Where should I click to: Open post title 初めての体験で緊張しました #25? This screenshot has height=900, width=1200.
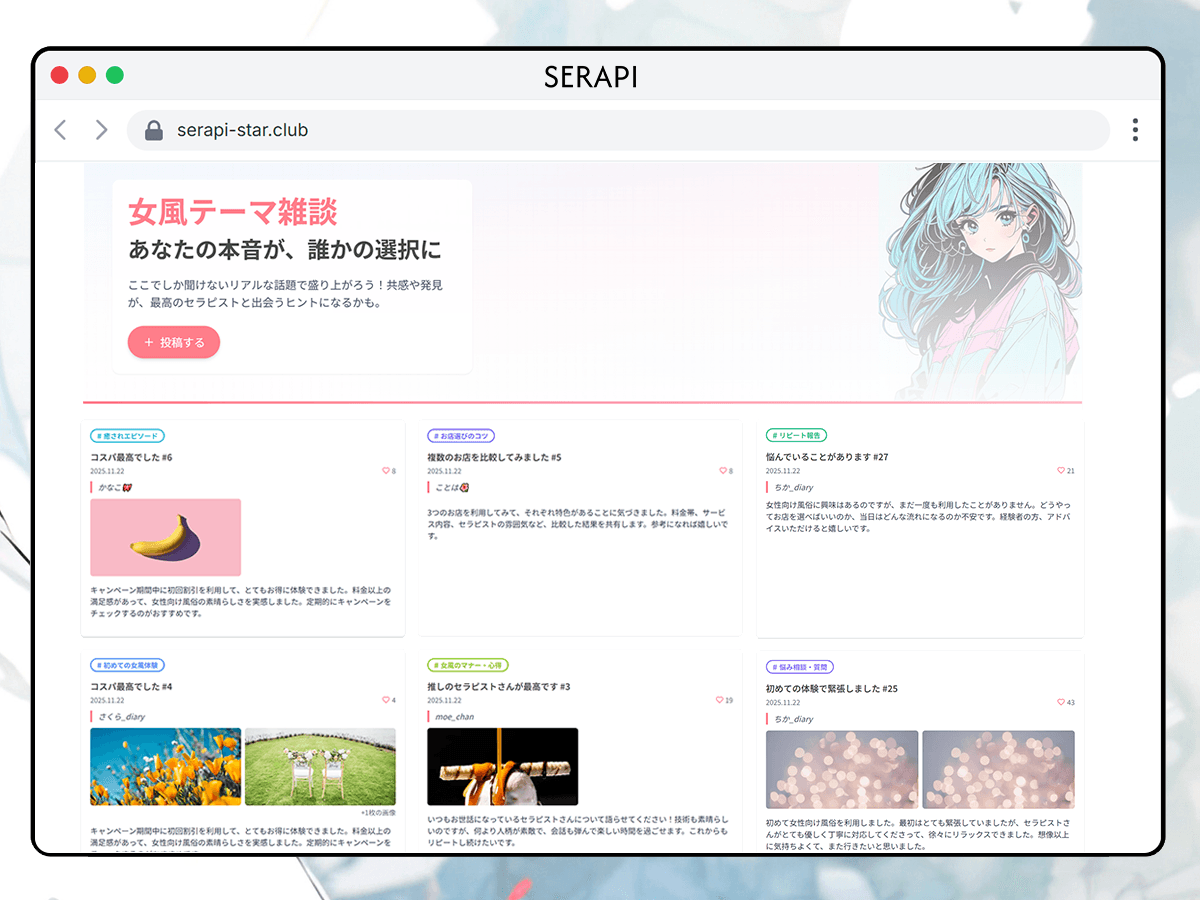(x=832, y=689)
